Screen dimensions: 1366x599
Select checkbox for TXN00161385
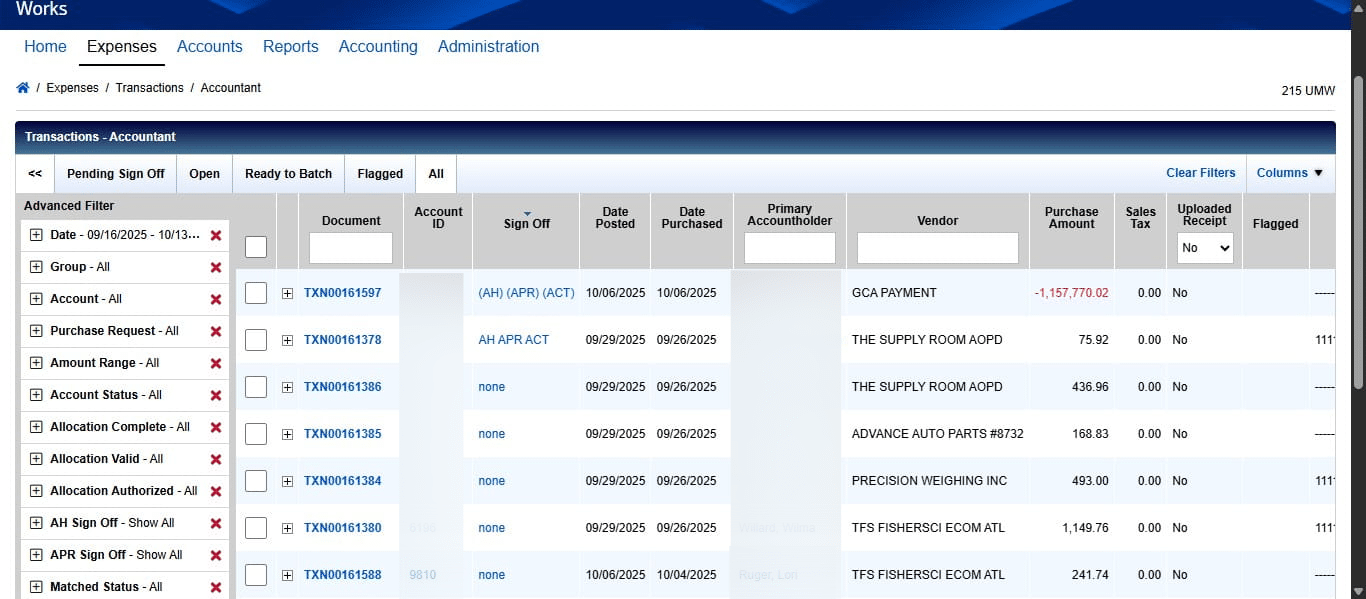pyautogui.click(x=256, y=434)
